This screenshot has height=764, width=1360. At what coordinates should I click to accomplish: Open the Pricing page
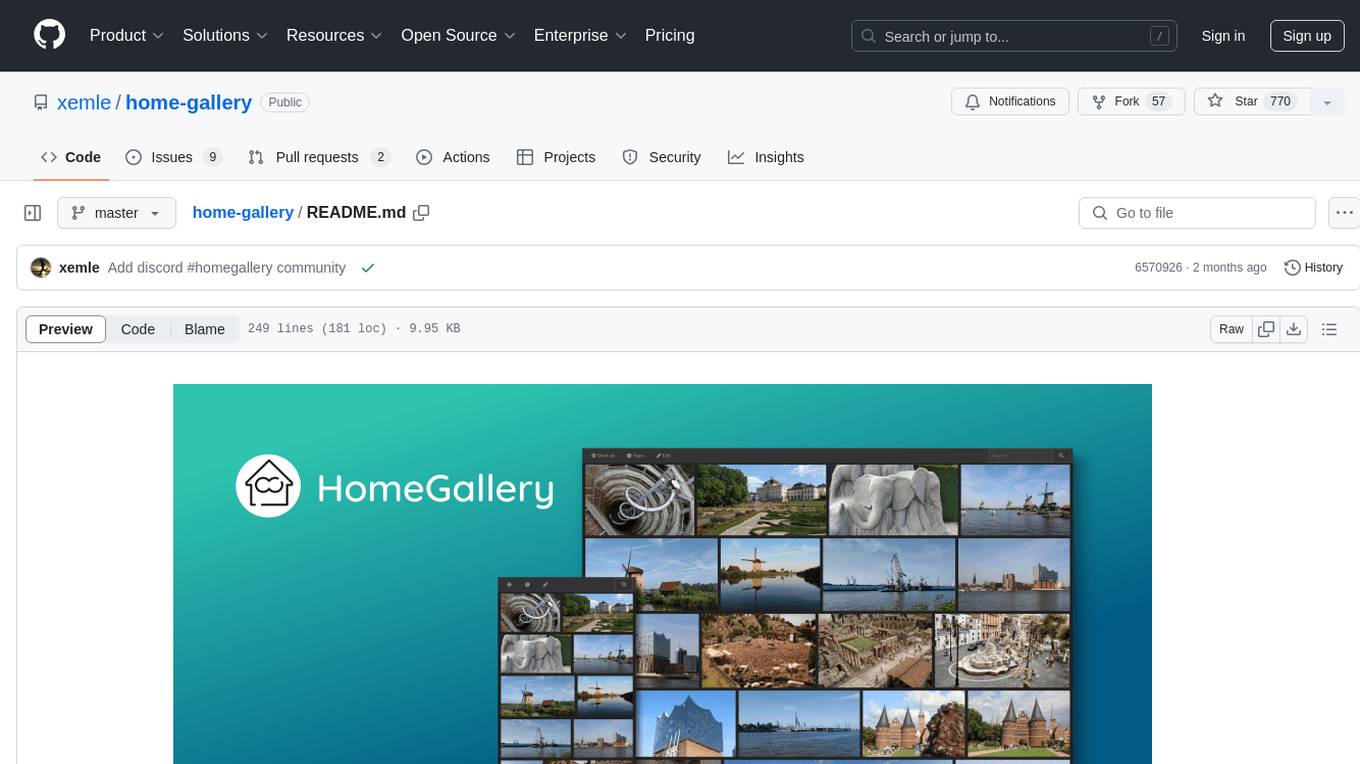tap(670, 35)
